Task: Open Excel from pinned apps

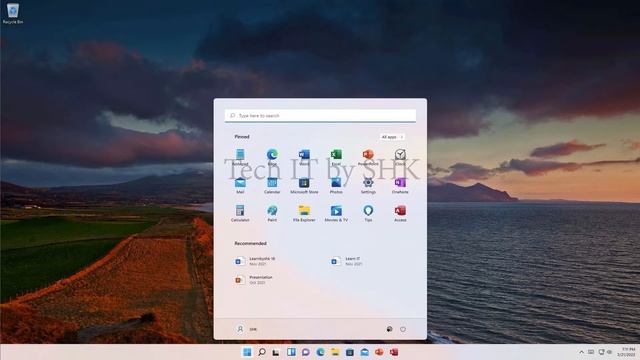Action: (336, 157)
